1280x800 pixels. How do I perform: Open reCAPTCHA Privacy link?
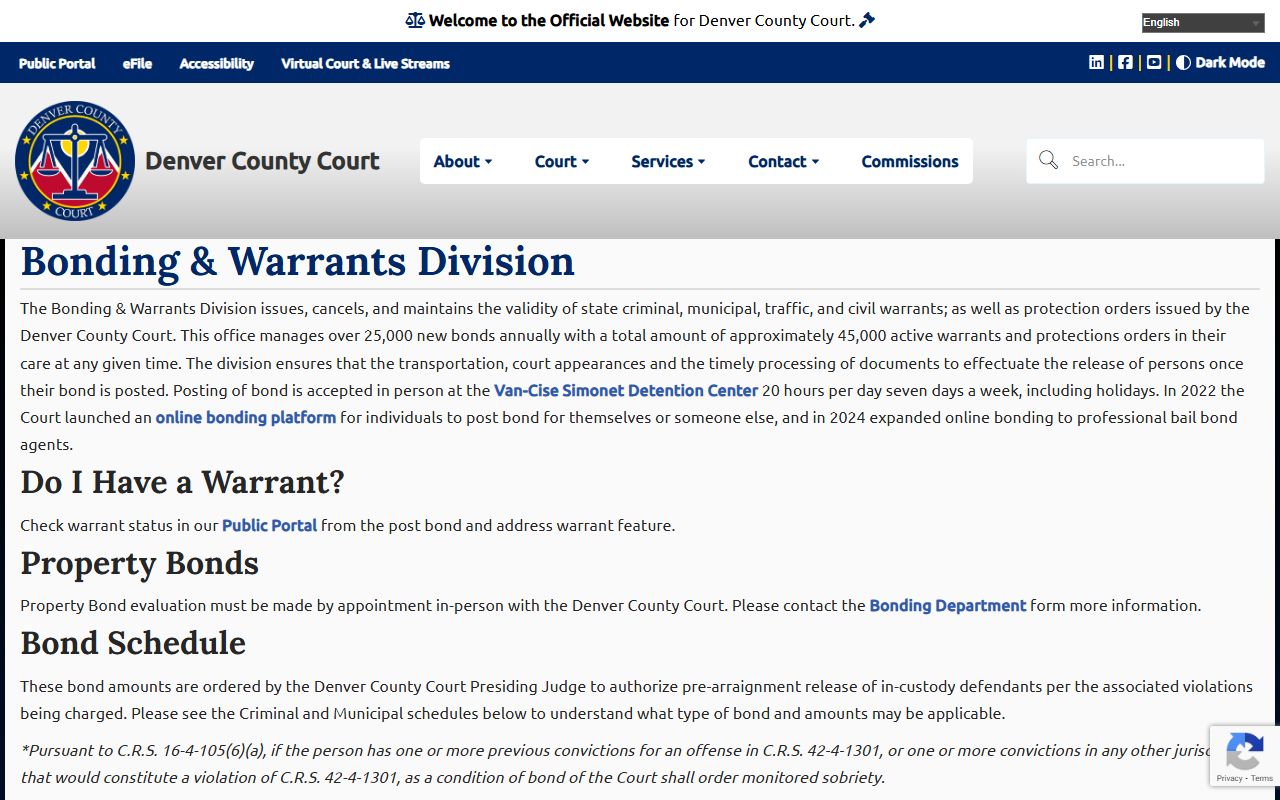click(1229, 778)
